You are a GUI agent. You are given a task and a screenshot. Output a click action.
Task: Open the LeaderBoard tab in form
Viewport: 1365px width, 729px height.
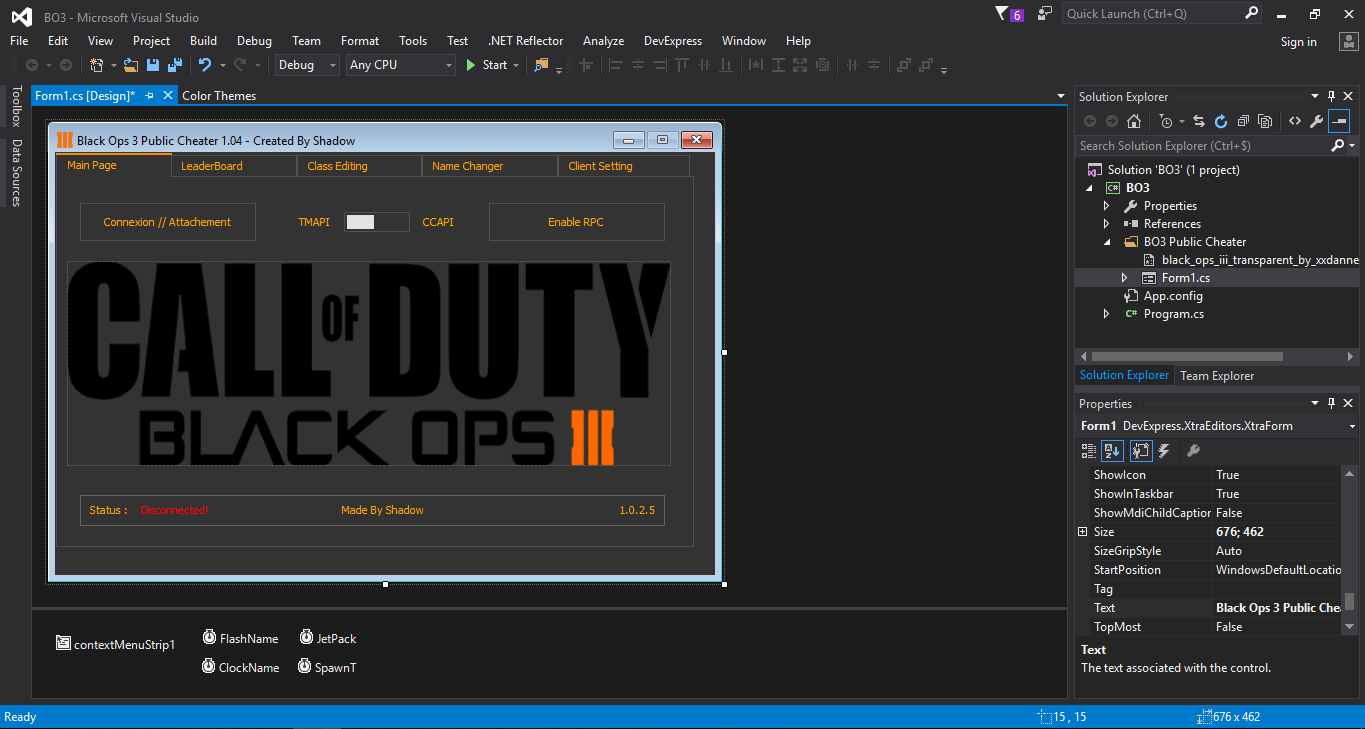pyautogui.click(x=234, y=166)
